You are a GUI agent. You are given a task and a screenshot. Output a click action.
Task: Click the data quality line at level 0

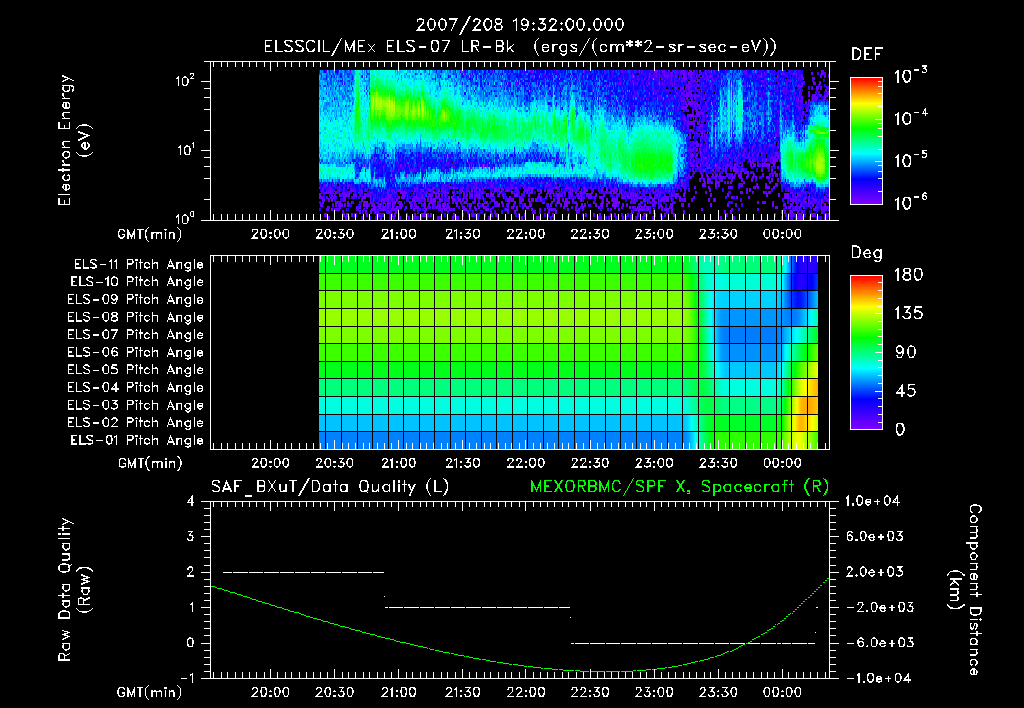[694, 643]
